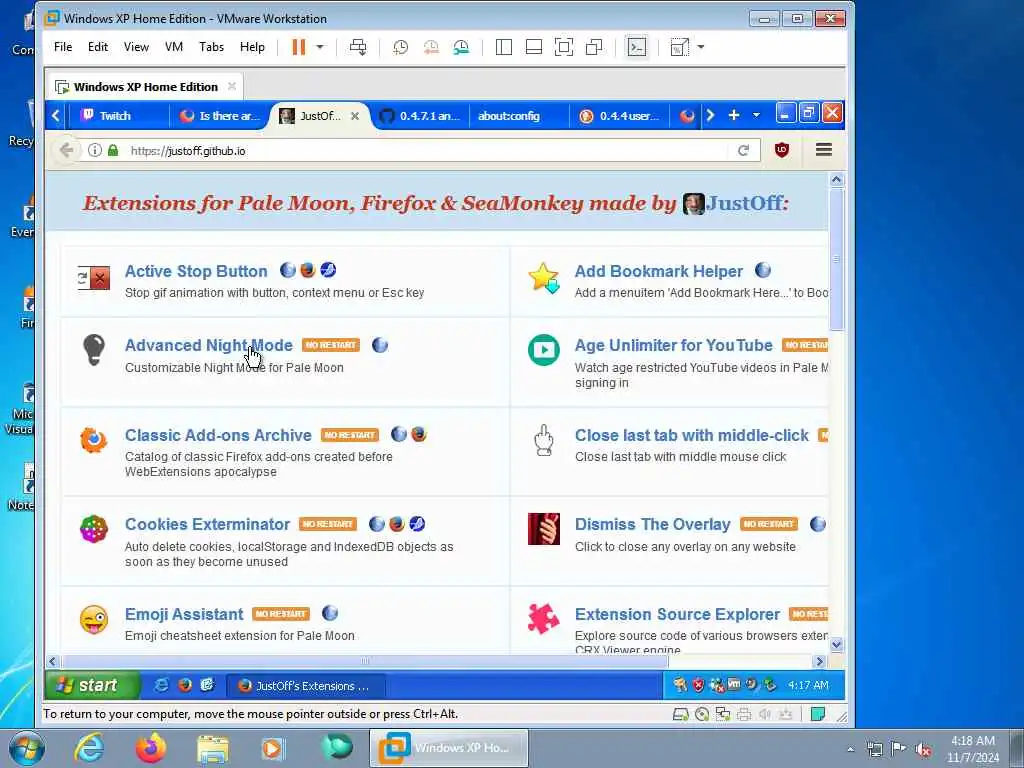Open the VM menu
Viewport: 1024px width, 768px height.
pyautogui.click(x=174, y=47)
